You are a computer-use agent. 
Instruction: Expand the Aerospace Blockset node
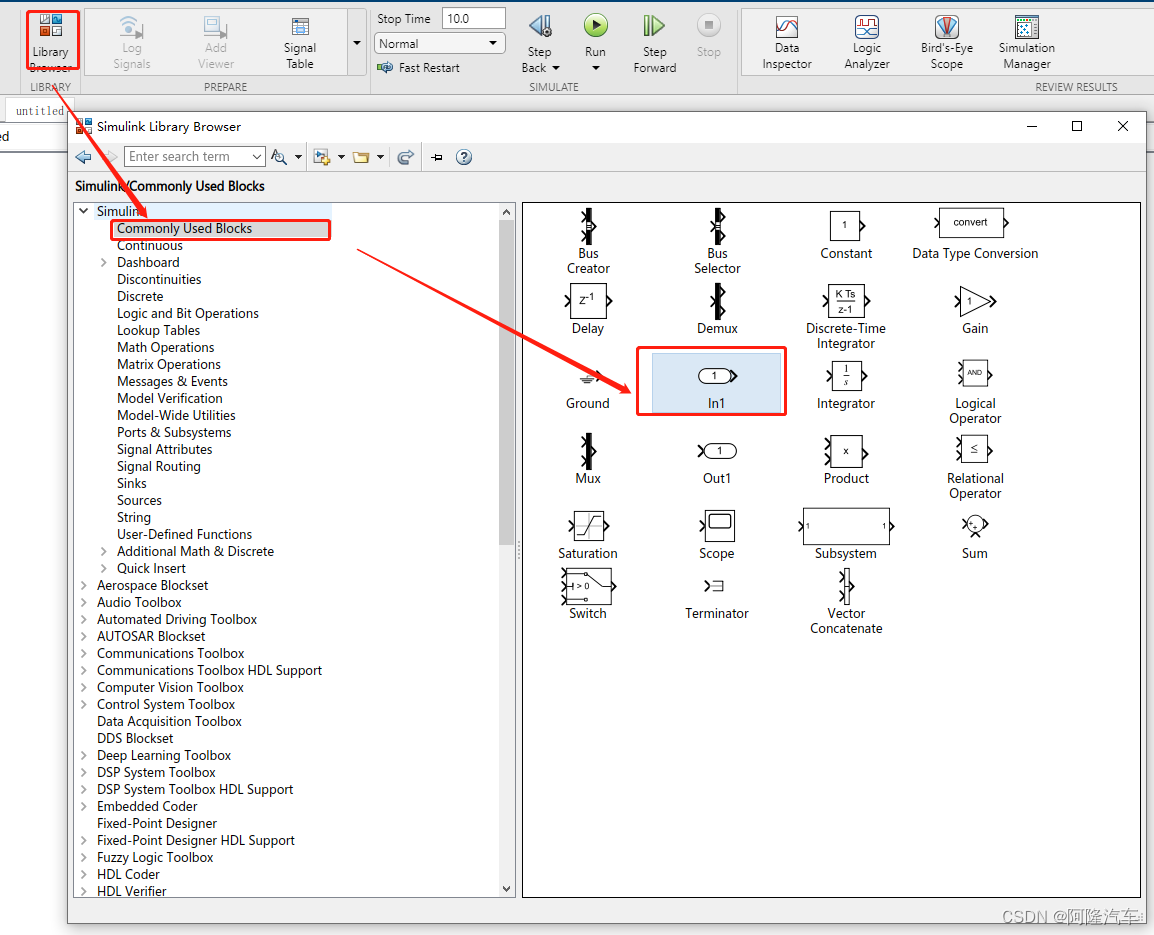point(84,585)
